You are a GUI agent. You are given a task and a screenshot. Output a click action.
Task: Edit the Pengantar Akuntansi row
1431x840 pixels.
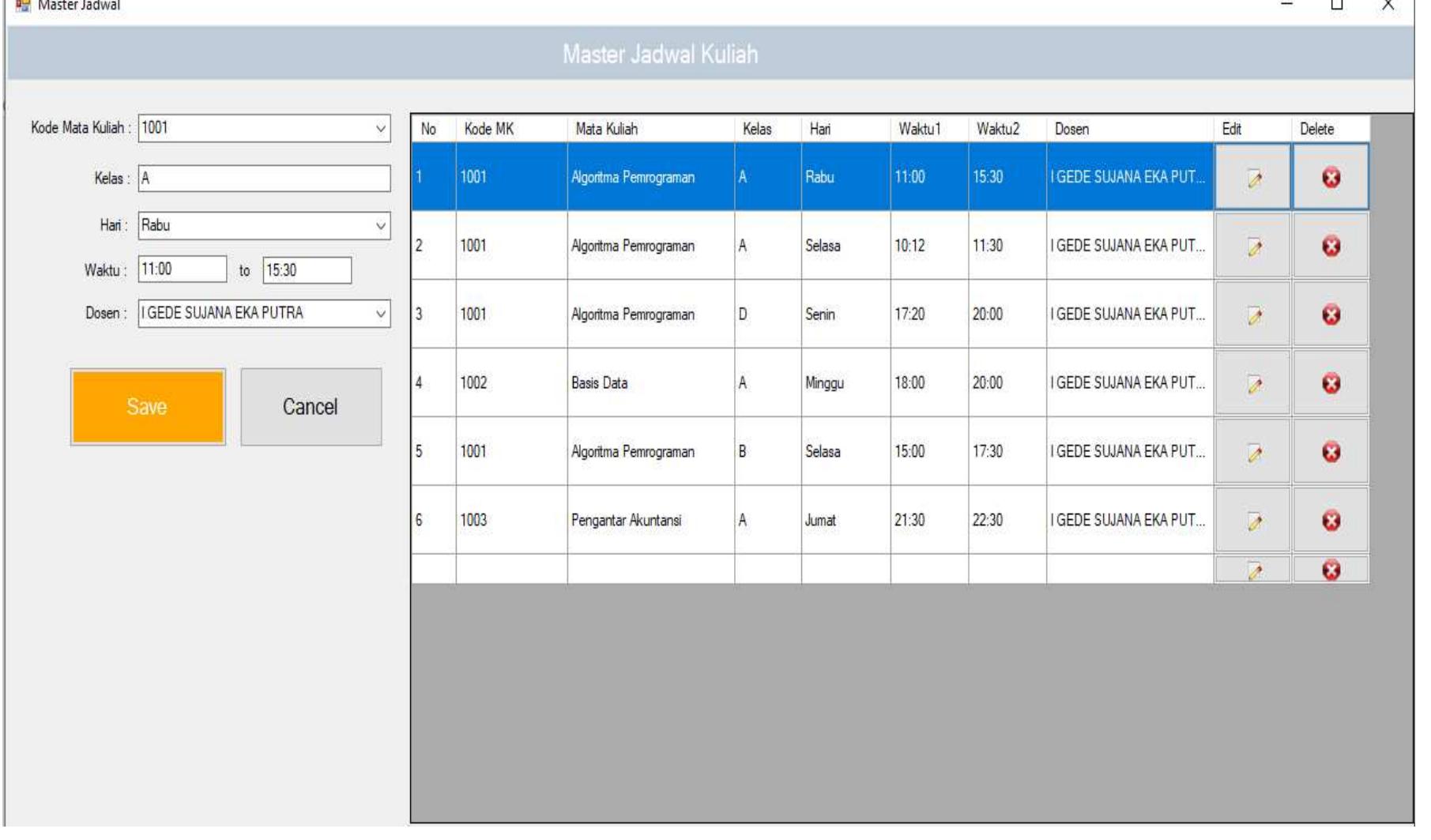1253,522
